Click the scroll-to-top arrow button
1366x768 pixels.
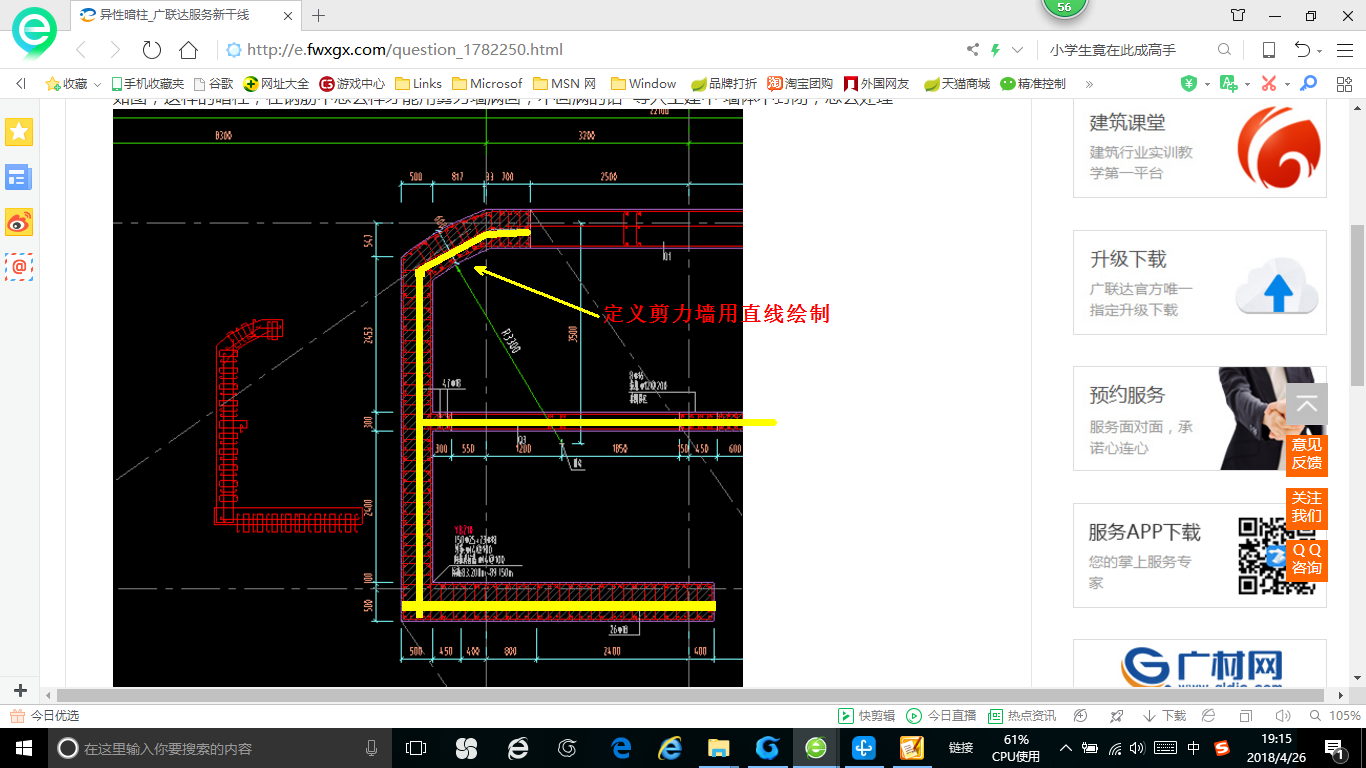coord(1307,405)
